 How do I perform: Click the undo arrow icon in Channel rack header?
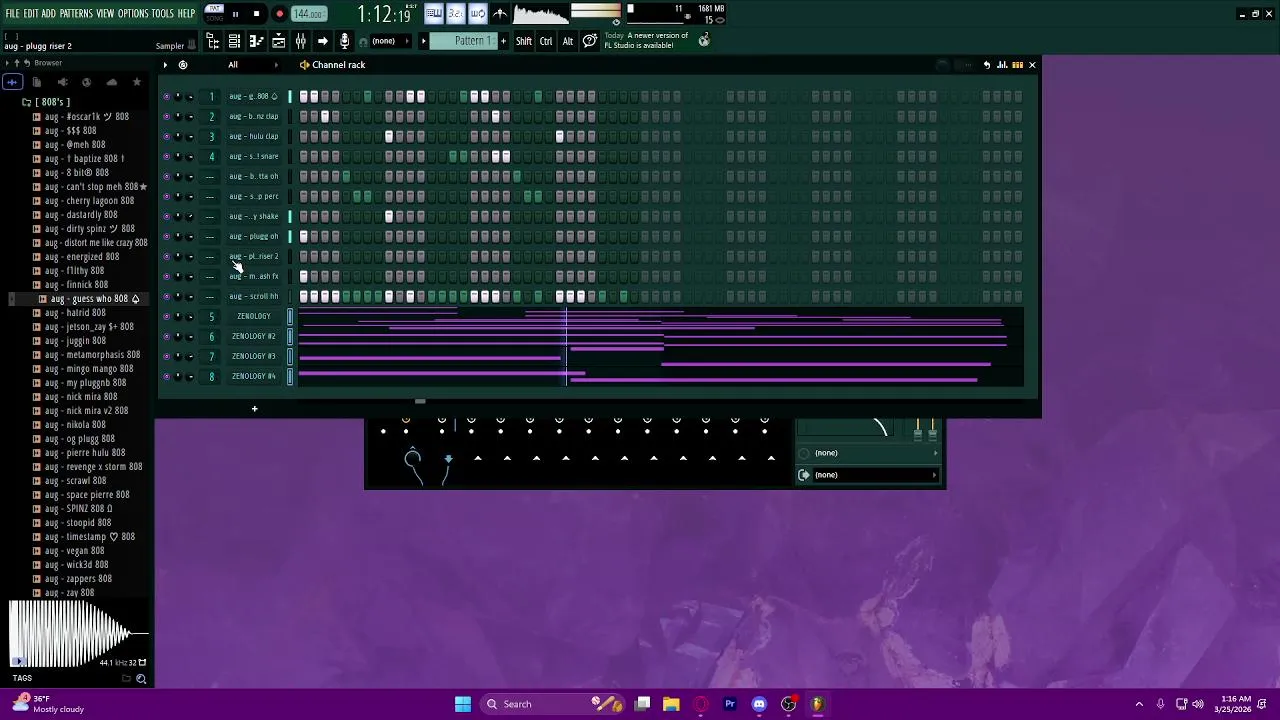(986, 65)
